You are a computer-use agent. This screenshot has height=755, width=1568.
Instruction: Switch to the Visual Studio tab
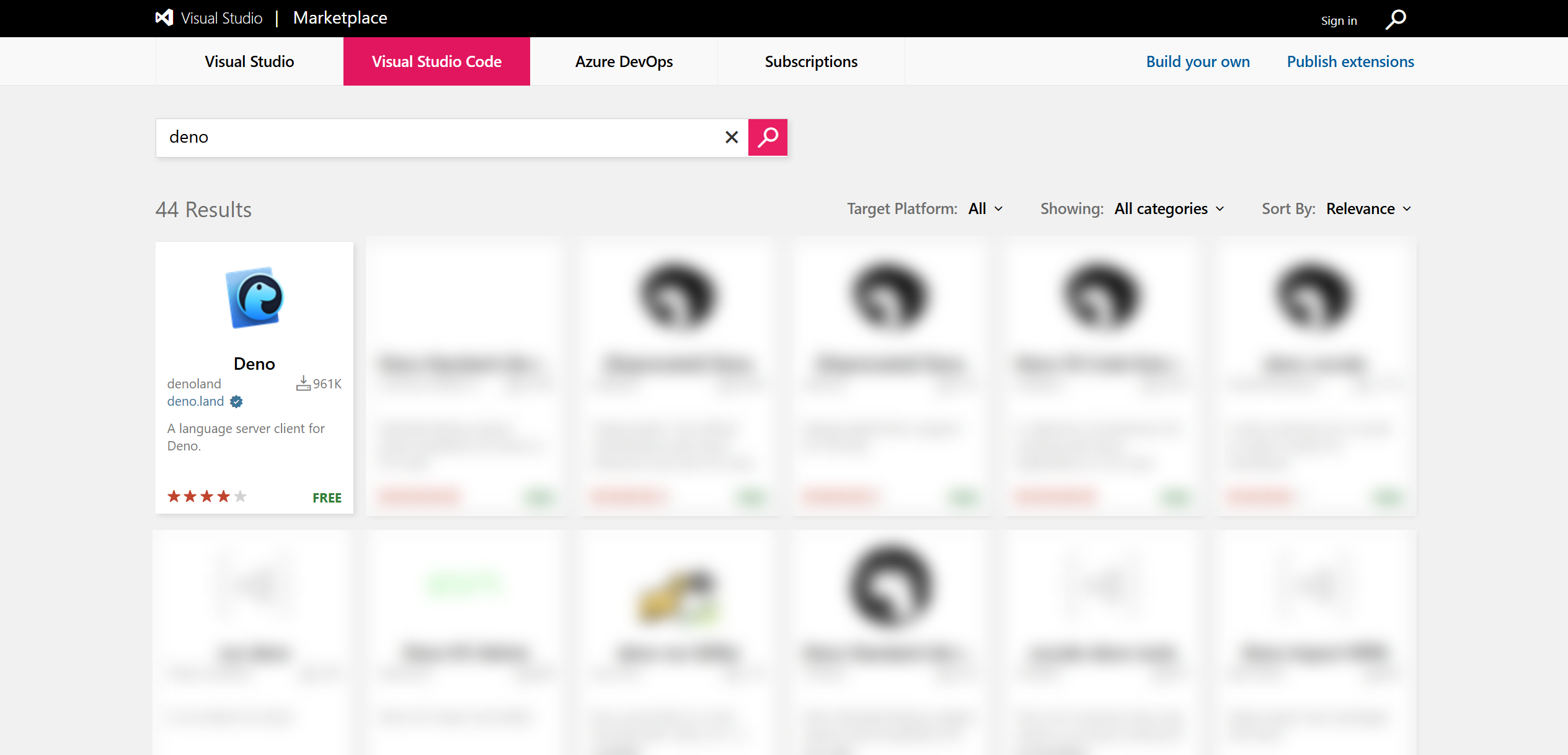(249, 61)
